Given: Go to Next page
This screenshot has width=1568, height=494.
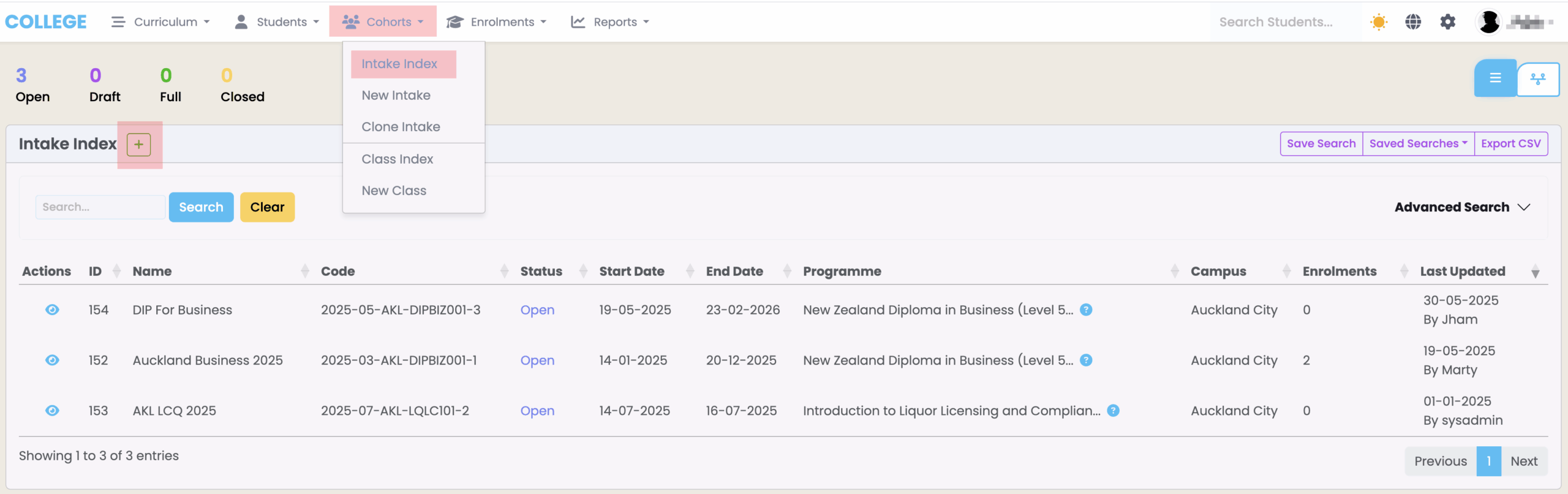Looking at the screenshot, I should (x=1524, y=462).
